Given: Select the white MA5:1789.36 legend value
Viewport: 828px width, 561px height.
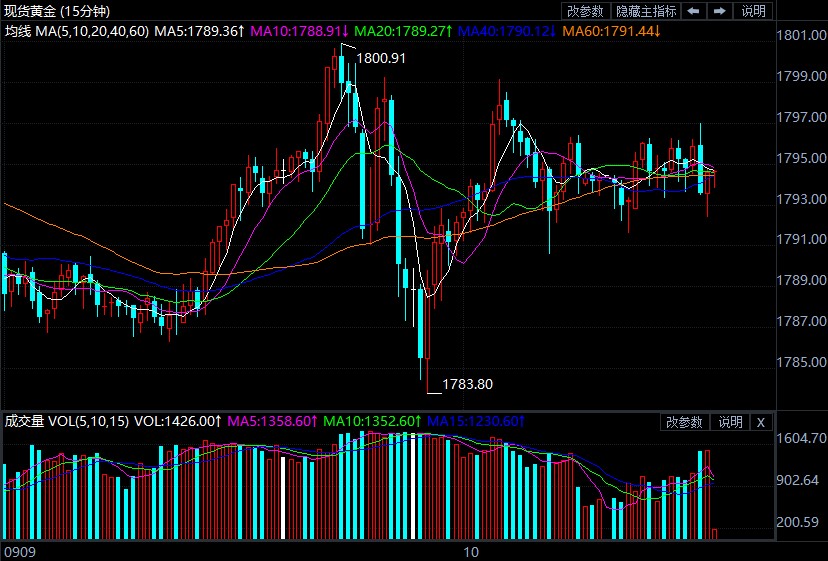Looking at the screenshot, I should 199,31.
